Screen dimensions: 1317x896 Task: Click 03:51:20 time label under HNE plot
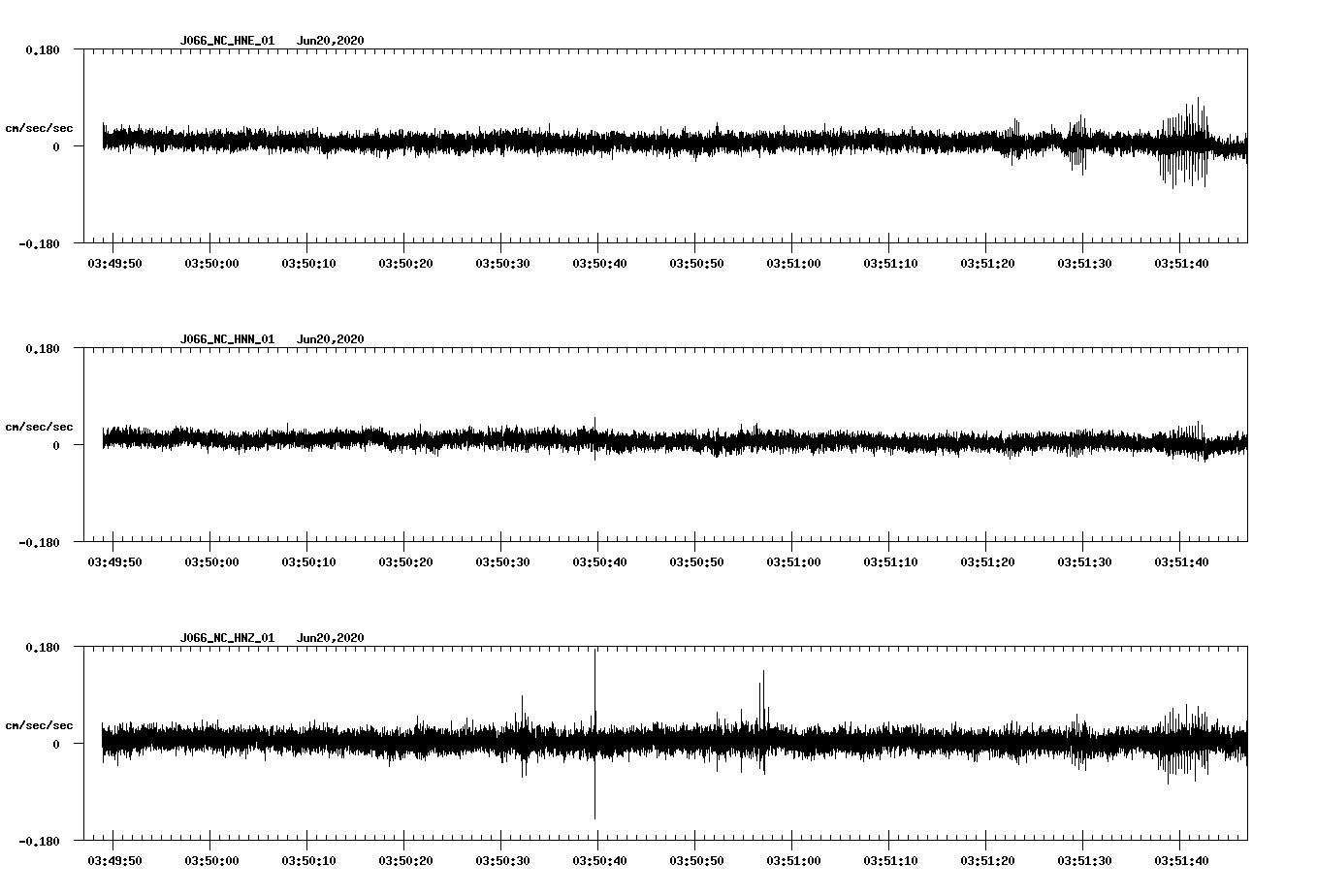point(987,263)
